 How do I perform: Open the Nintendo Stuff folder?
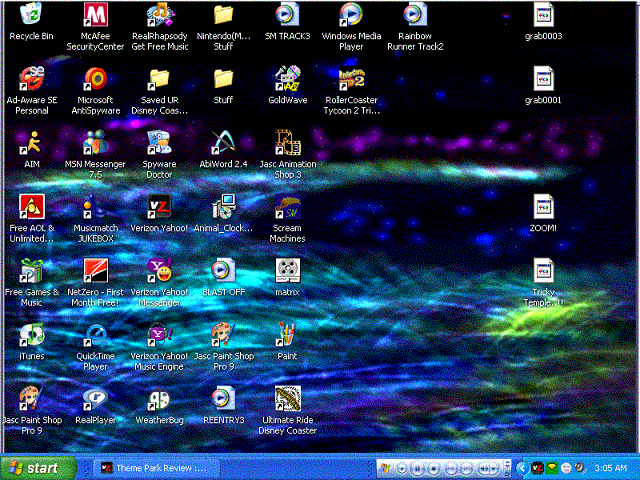tap(223, 27)
